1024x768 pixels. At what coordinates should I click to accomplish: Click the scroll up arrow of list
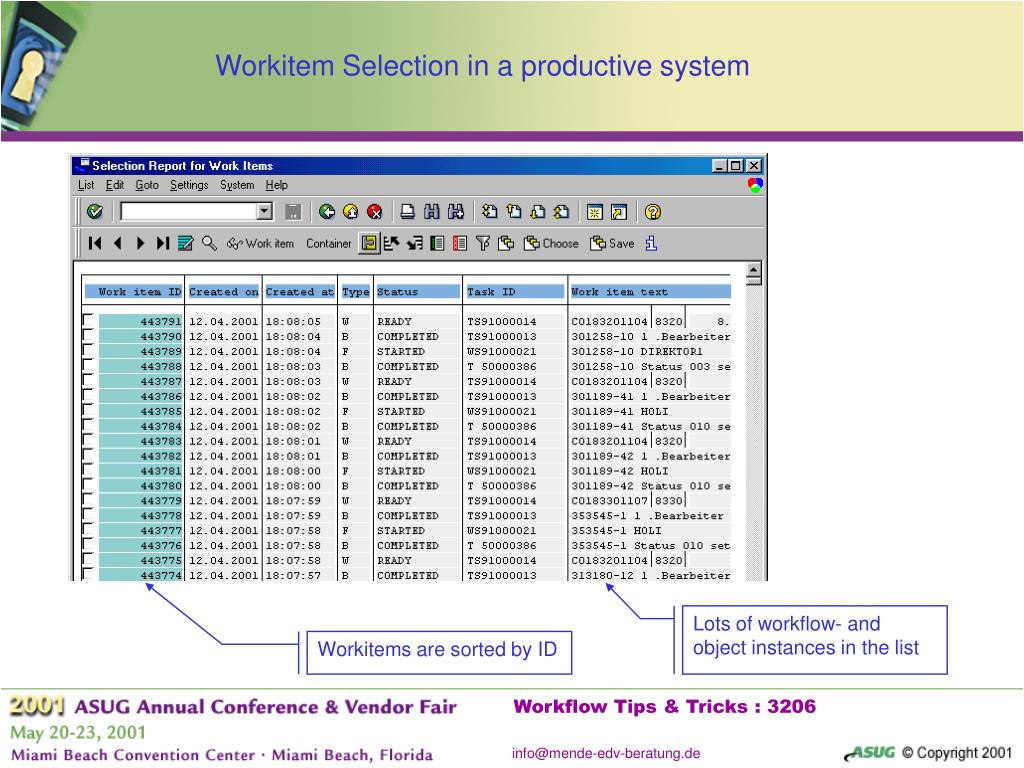click(x=754, y=269)
